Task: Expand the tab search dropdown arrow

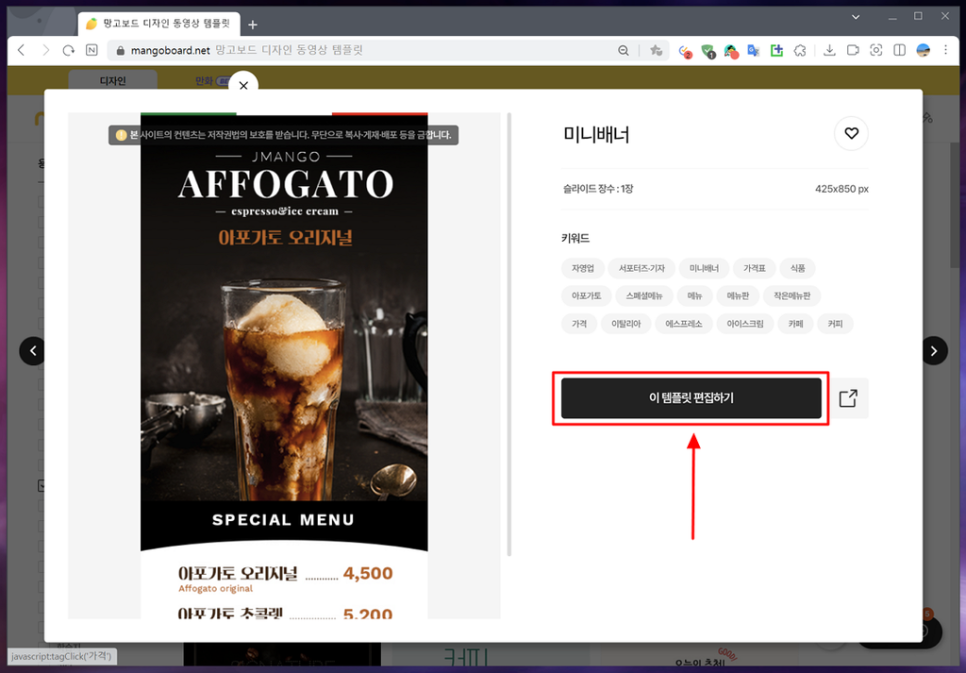Action: pos(856,17)
